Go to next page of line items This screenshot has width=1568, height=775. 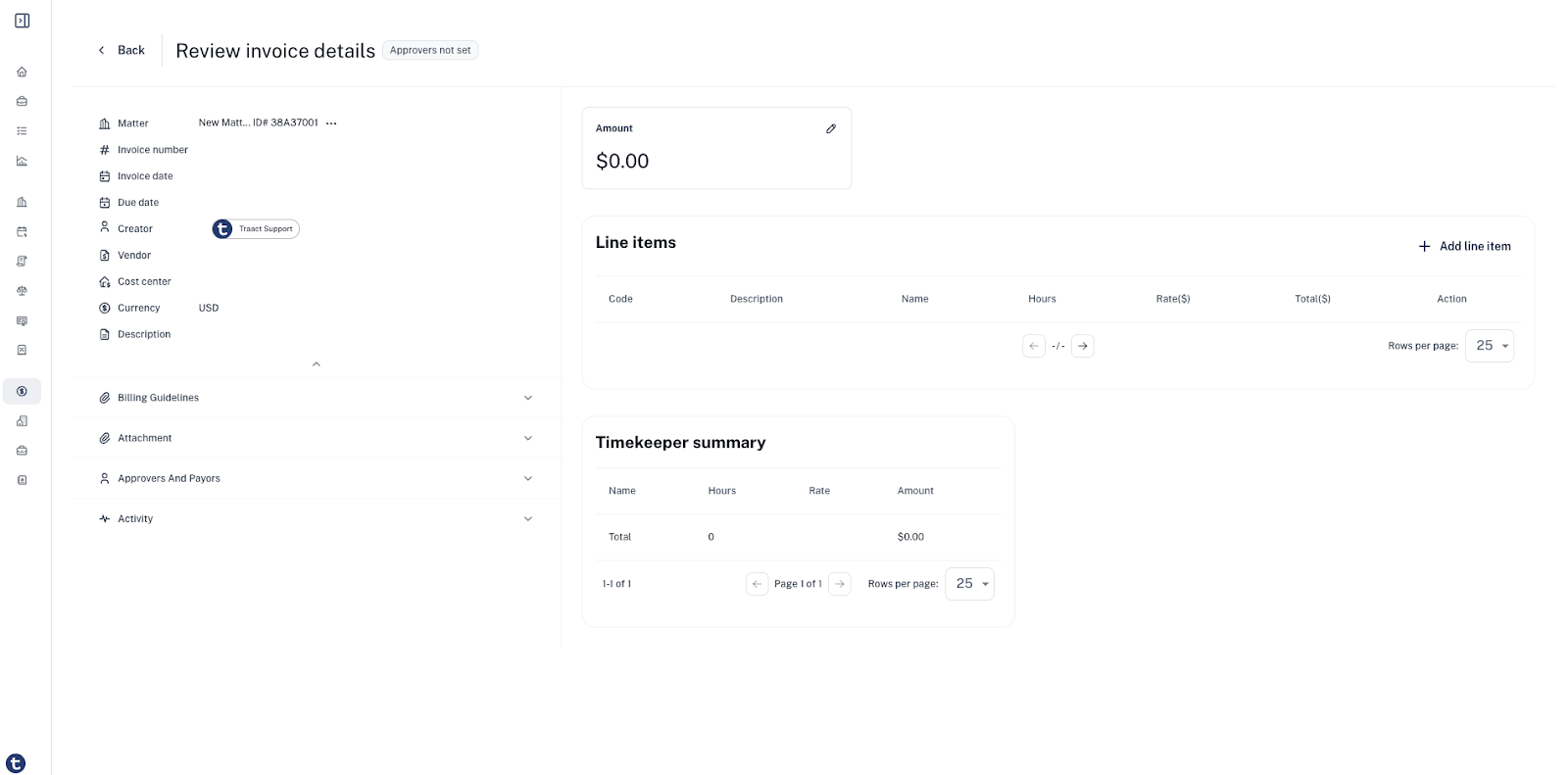(x=1083, y=346)
